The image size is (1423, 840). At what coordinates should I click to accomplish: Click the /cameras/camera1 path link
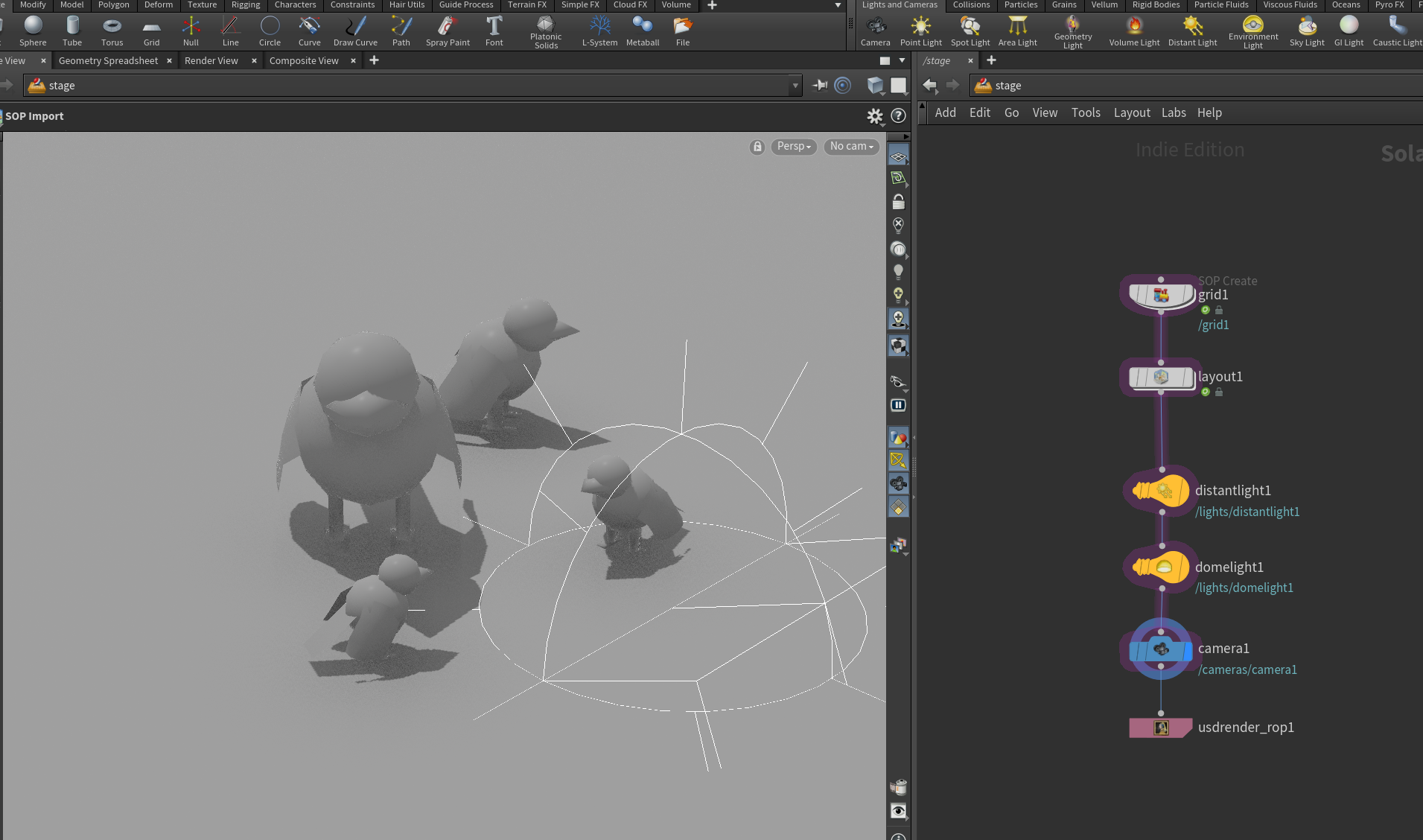pyautogui.click(x=1247, y=669)
